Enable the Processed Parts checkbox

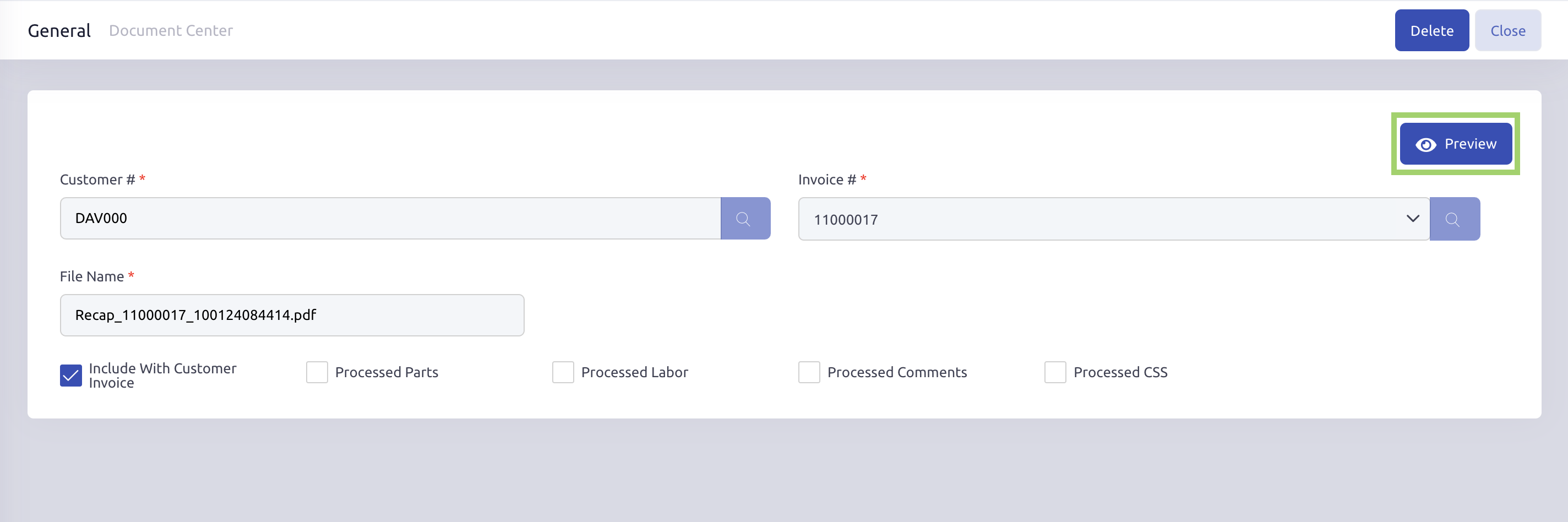click(x=317, y=372)
